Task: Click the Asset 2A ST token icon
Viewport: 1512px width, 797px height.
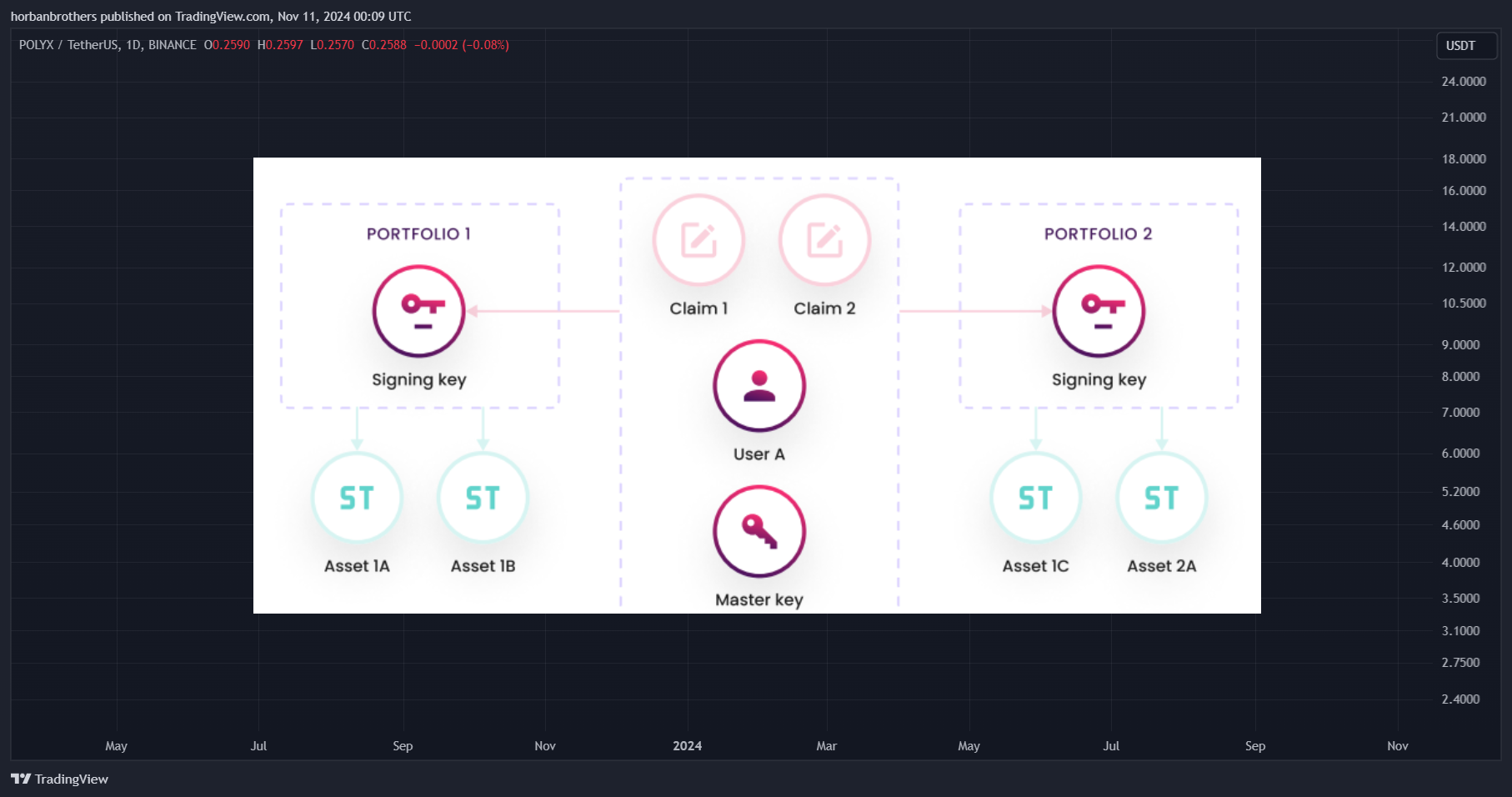Action: pyautogui.click(x=1162, y=498)
